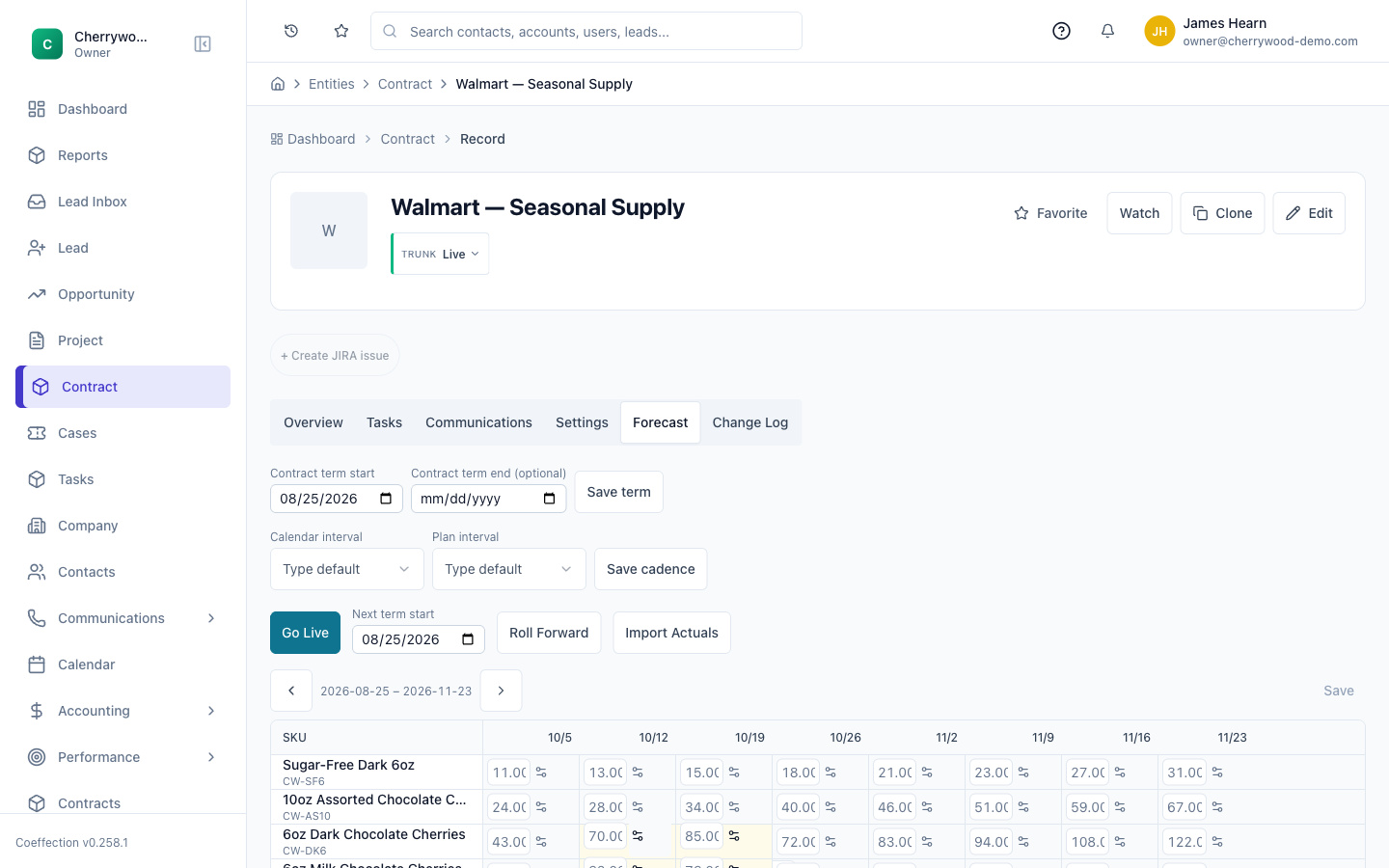Switch to the Tasks tab
This screenshot has height=868, width=1389.
tap(384, 422)
